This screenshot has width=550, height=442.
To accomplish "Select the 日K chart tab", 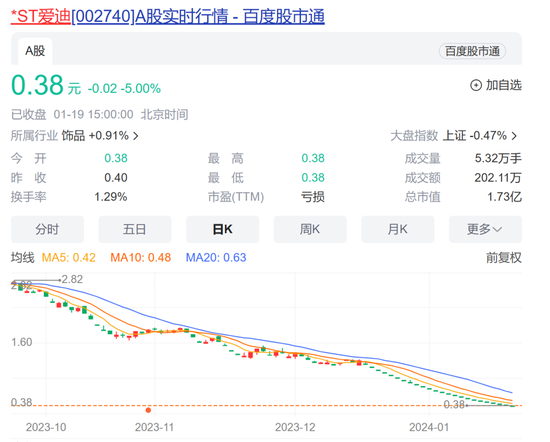I will click(x=222, y=229).
